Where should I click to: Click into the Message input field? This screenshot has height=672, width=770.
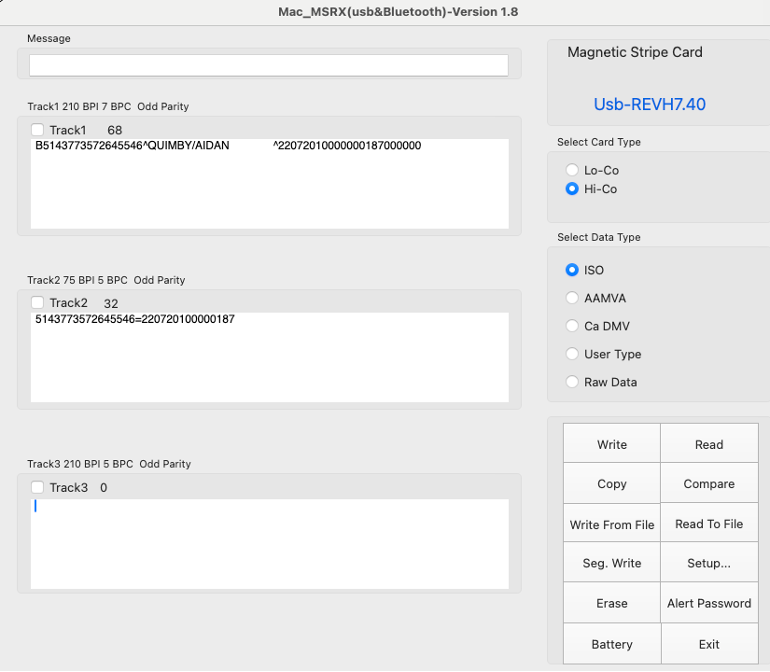(268, 65)
